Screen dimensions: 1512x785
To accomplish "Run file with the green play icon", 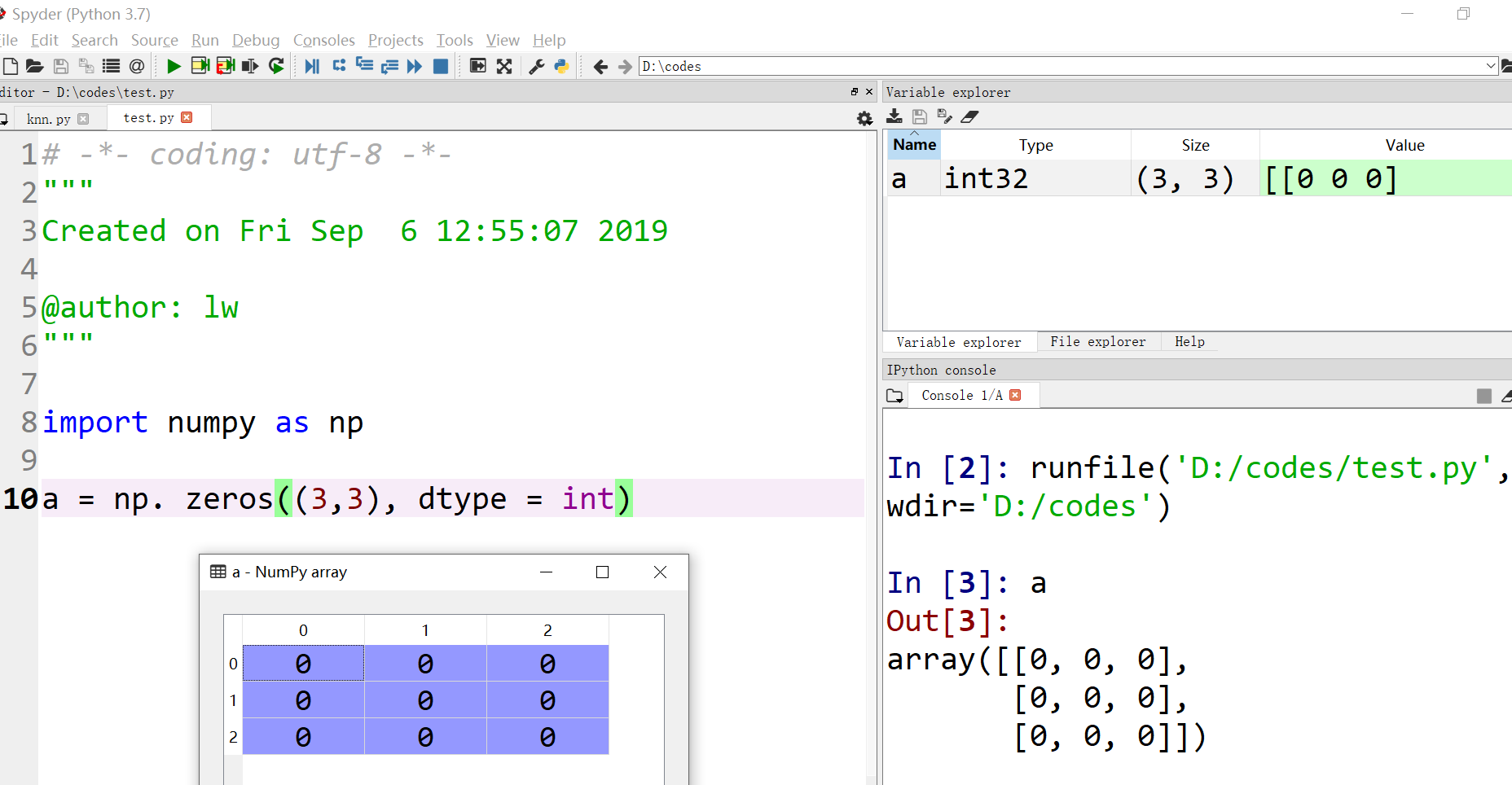I will click(x=174, y=66).
